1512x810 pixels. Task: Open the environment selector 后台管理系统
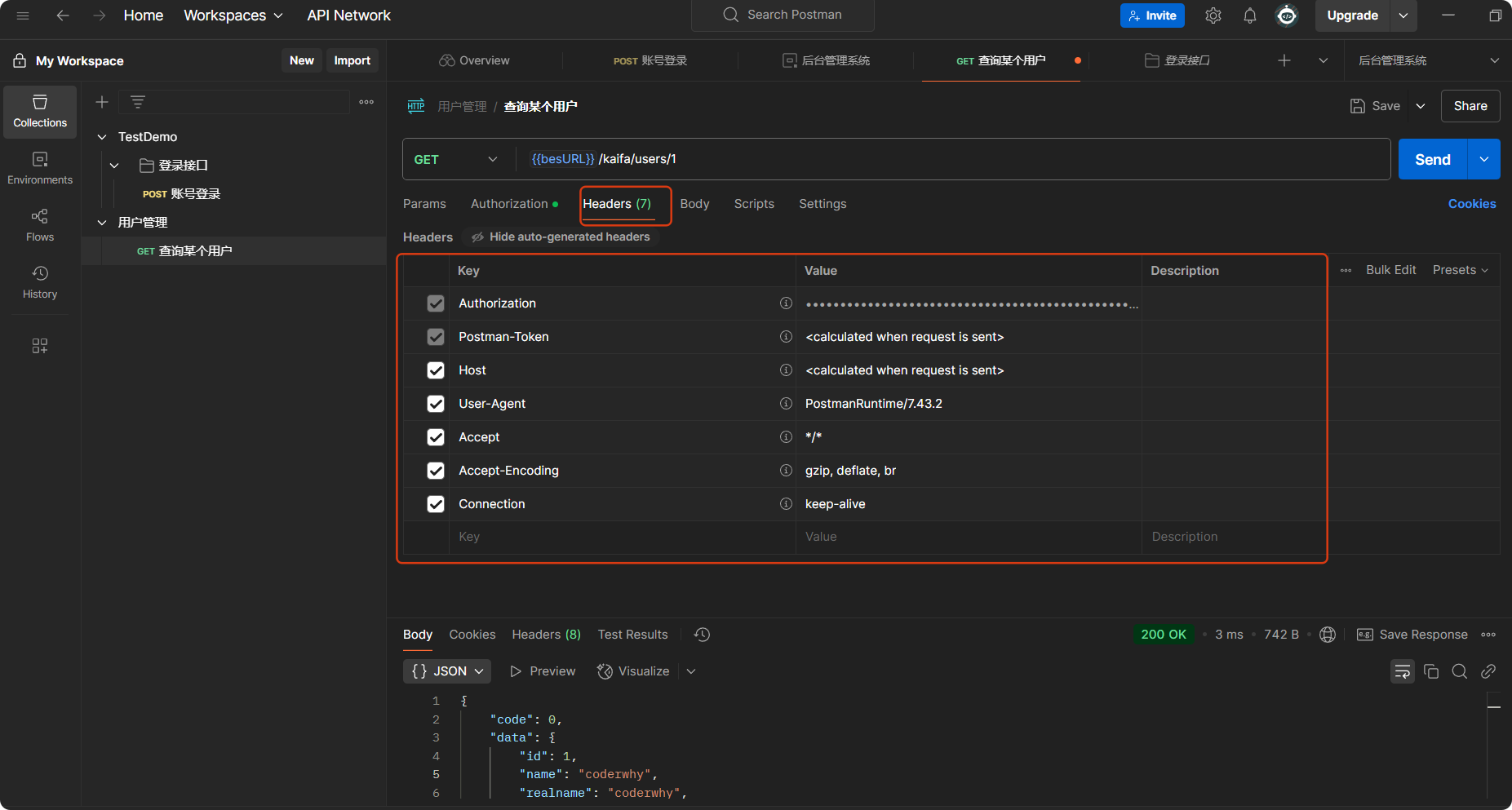[1428, 60]
